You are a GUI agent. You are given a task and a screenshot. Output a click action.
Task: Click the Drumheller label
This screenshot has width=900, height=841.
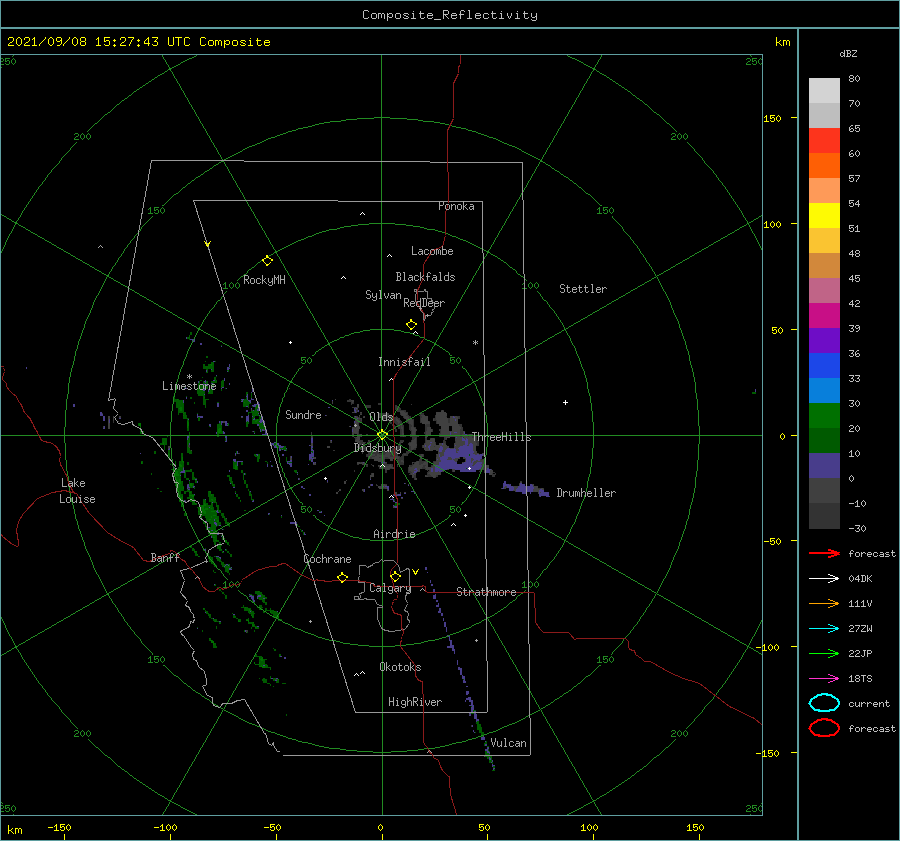(x=586, y=493)
